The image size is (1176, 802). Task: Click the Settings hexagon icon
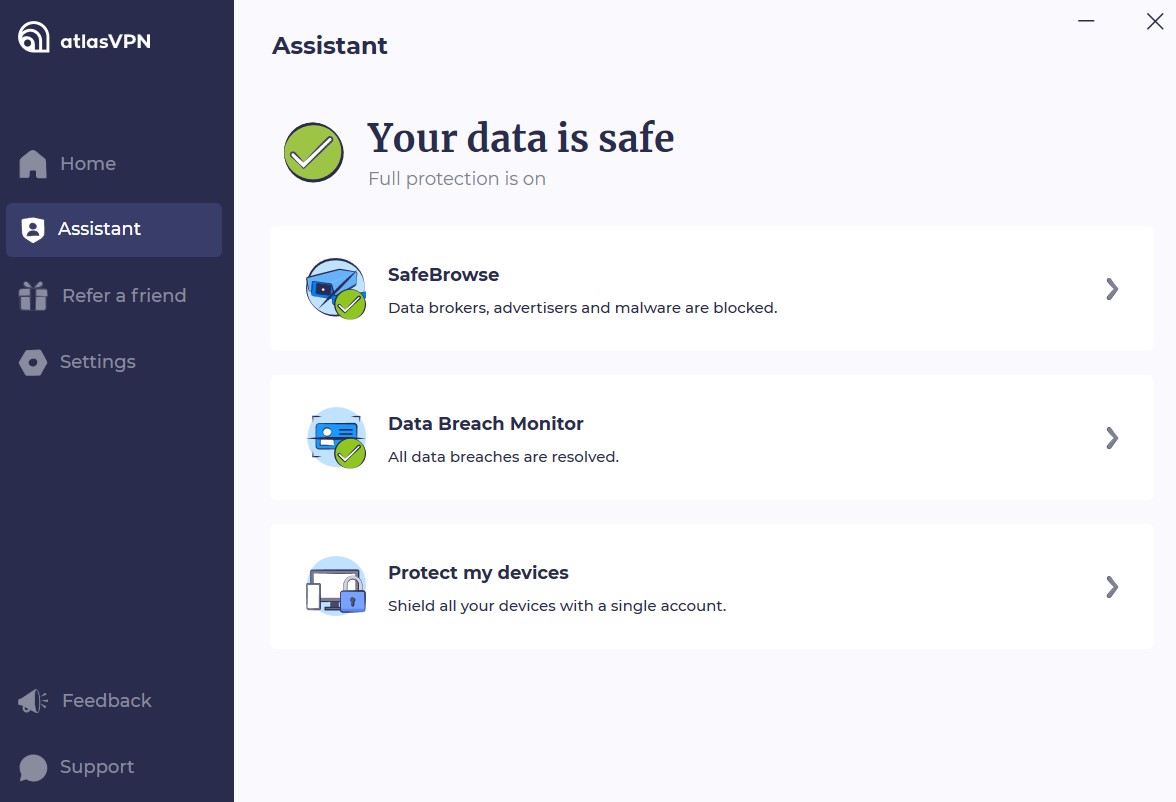point(33,362)
